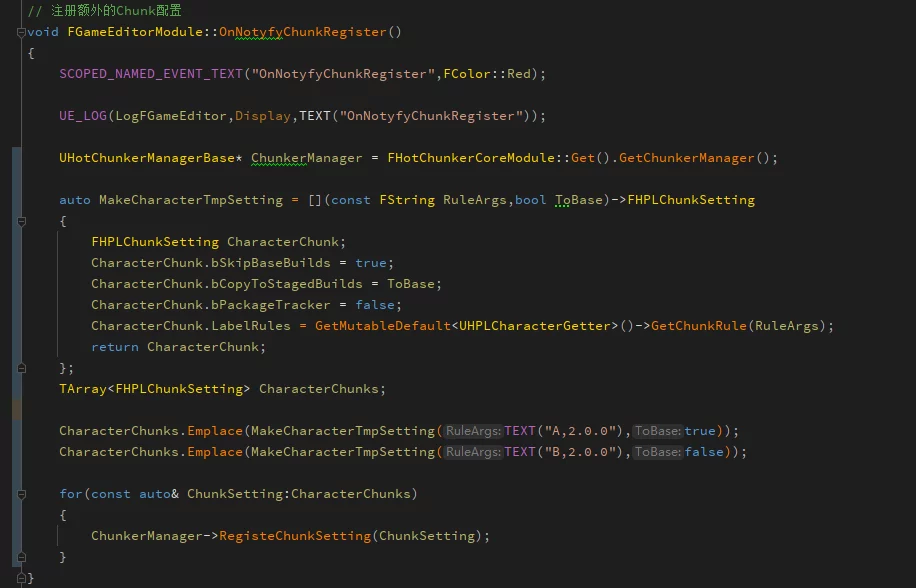Click the ToBase inlay hint before true
Viewport: 916px width, 588px height.
click(x=658, y=431)
